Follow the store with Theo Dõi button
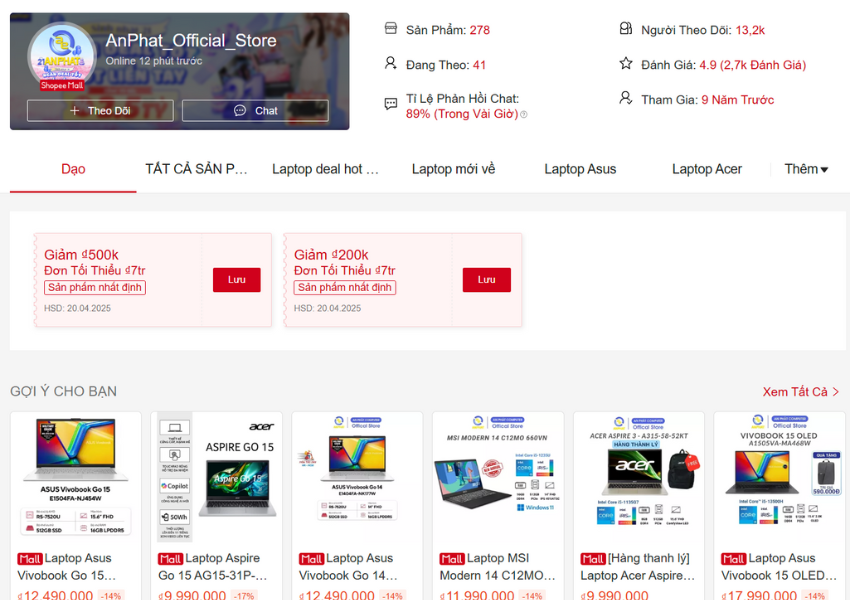850x600 pixels. tap(100, 111)
